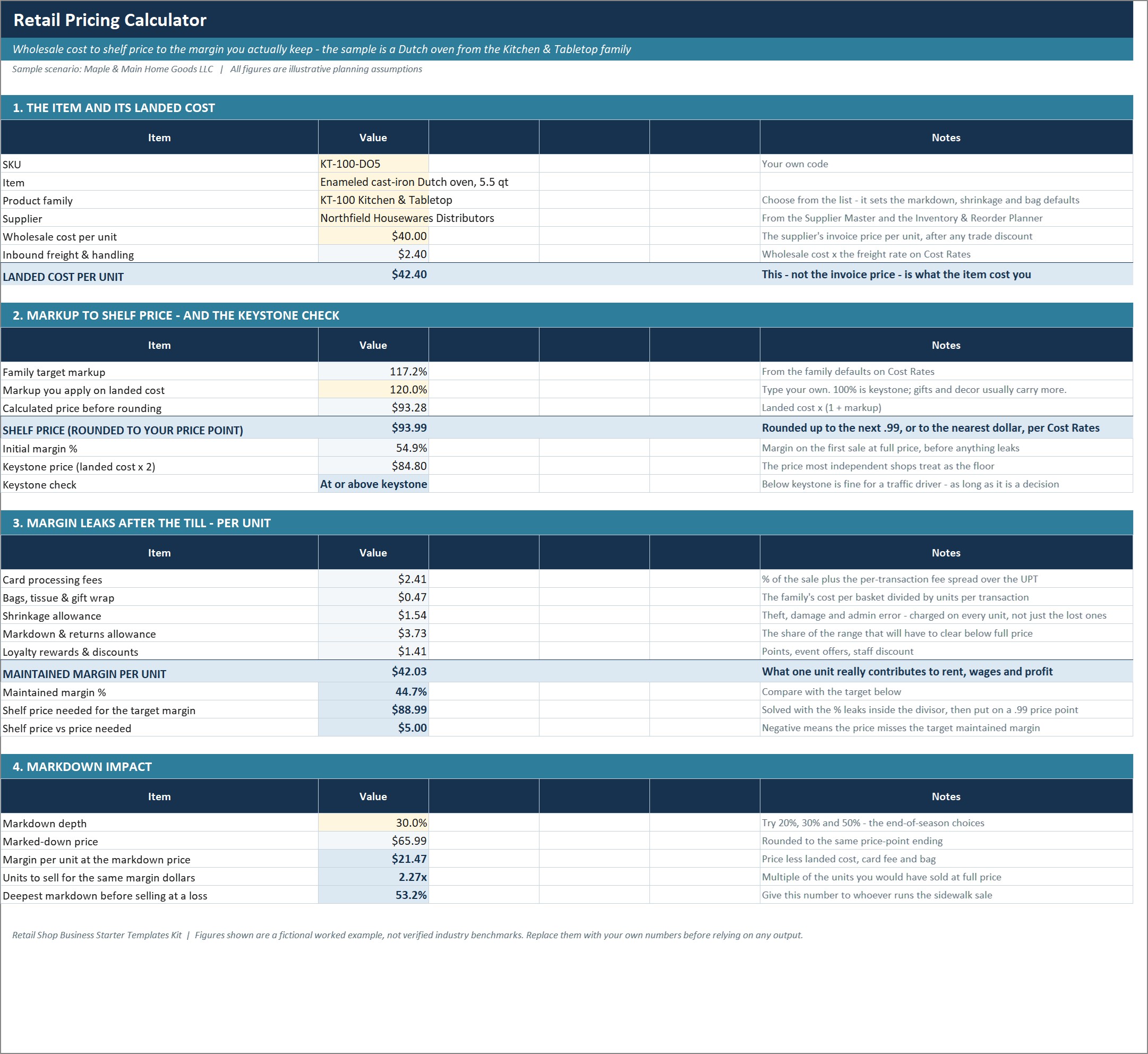Click the markdown margin $21.47 value

point(373,859)
